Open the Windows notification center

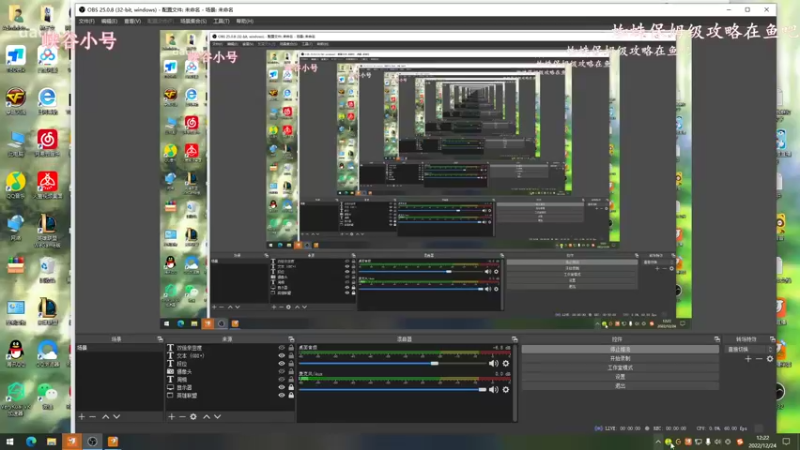tap(786, 442)
